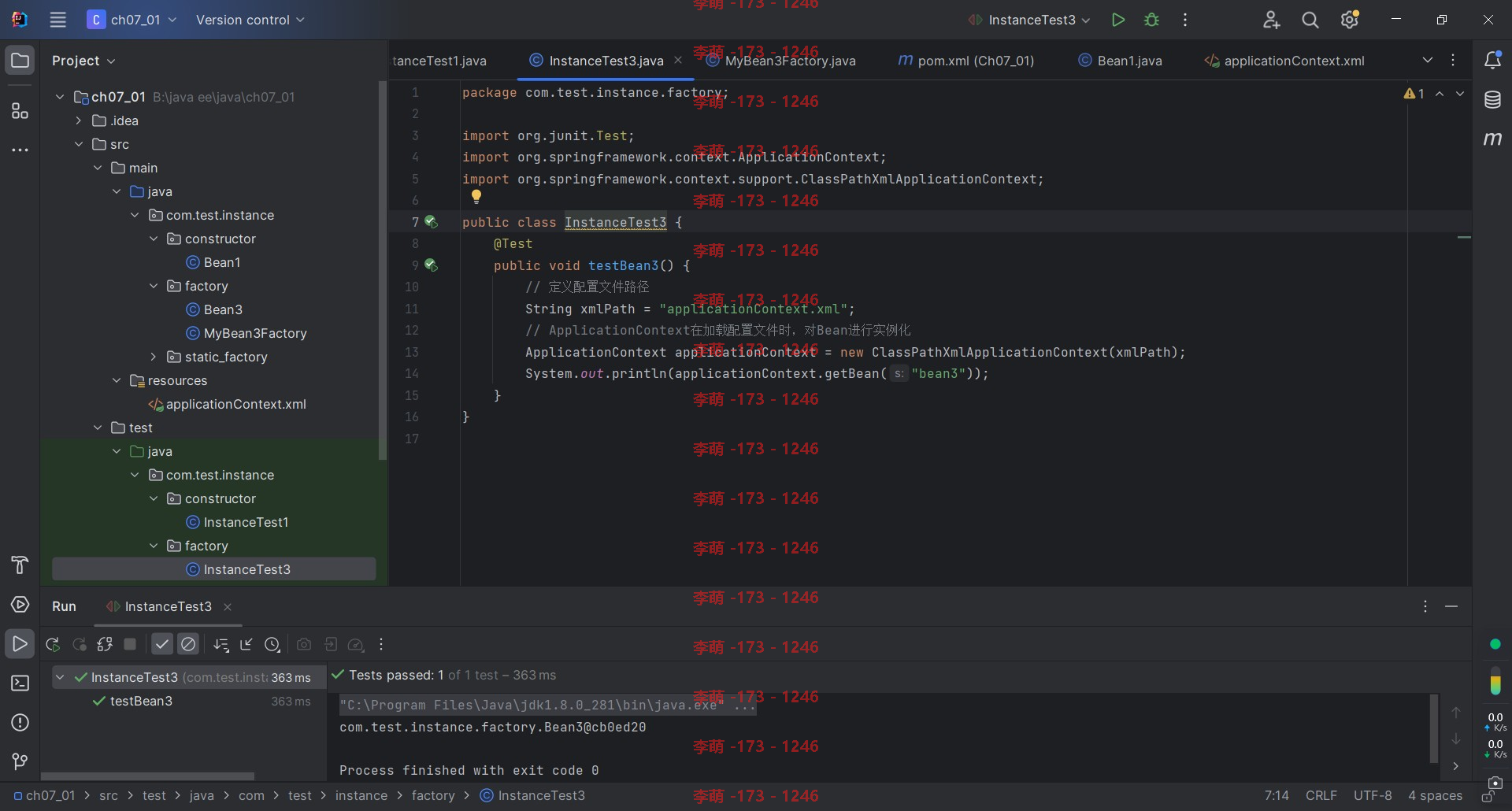Open the Maven tool window
Screen dimensions: 1512x811
(1492, 139)
